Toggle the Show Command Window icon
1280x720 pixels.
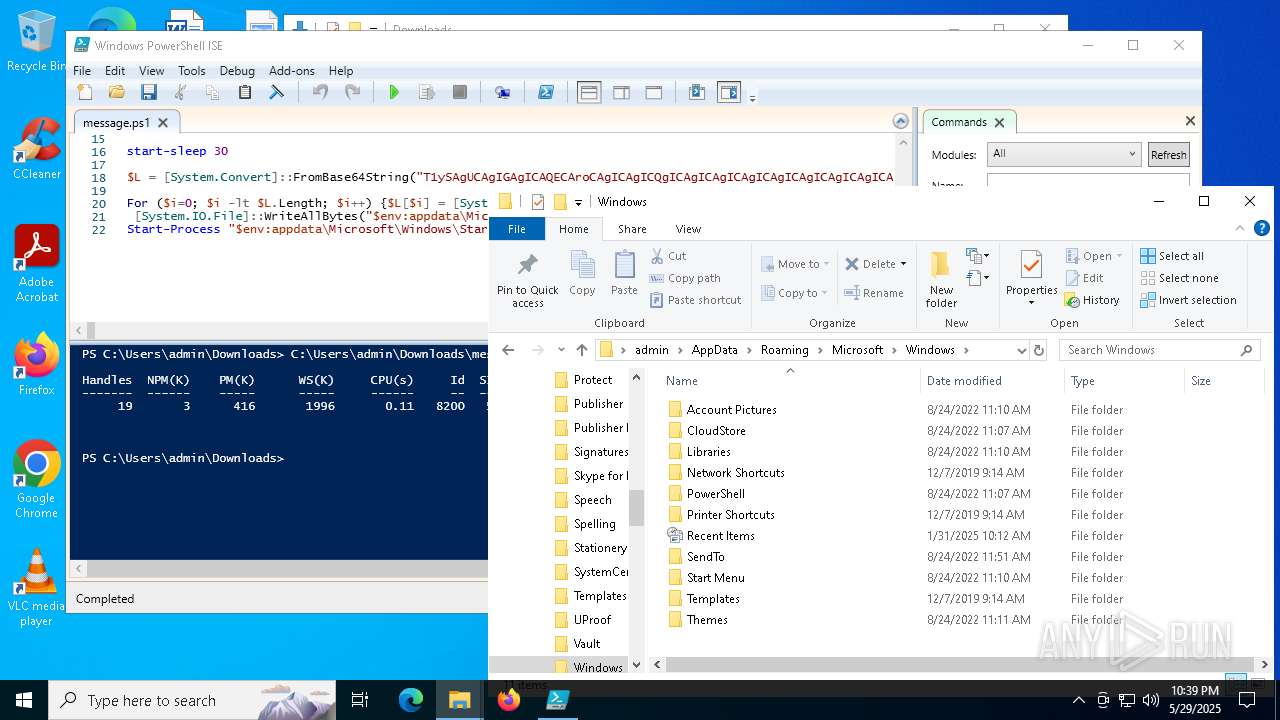(x=697, y=92)
